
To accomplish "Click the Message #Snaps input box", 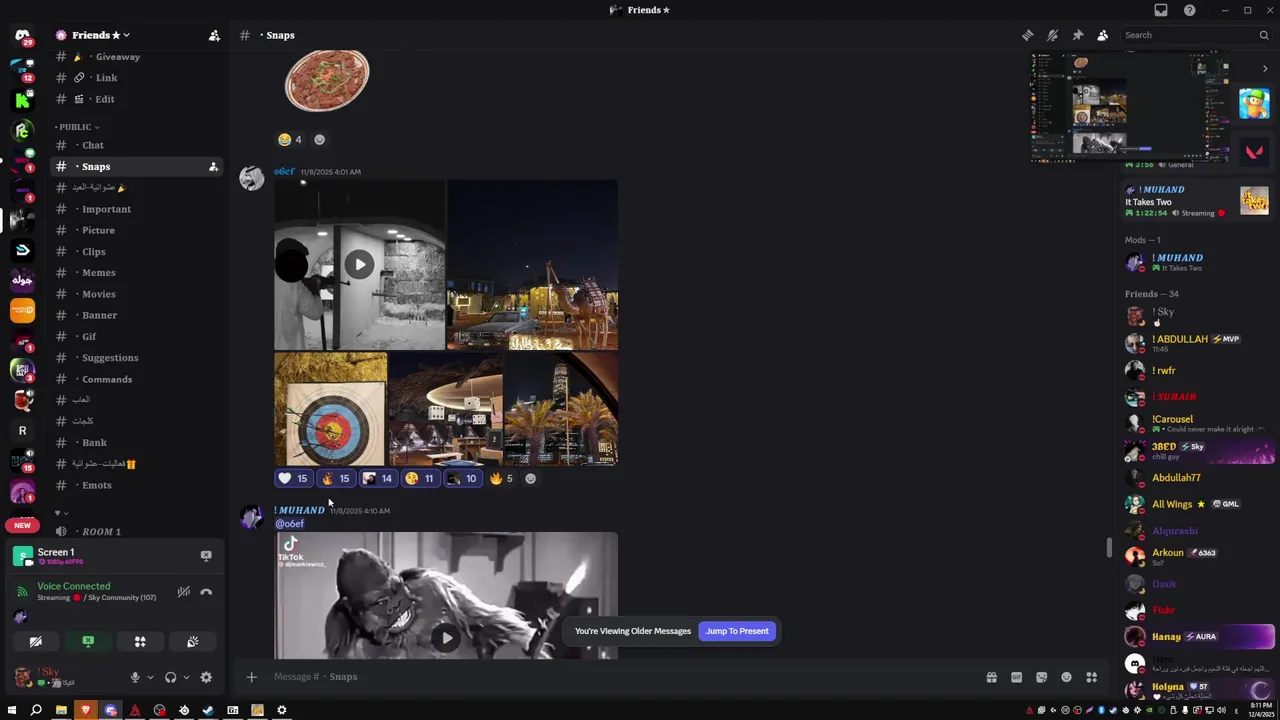I will pos(620,677).
